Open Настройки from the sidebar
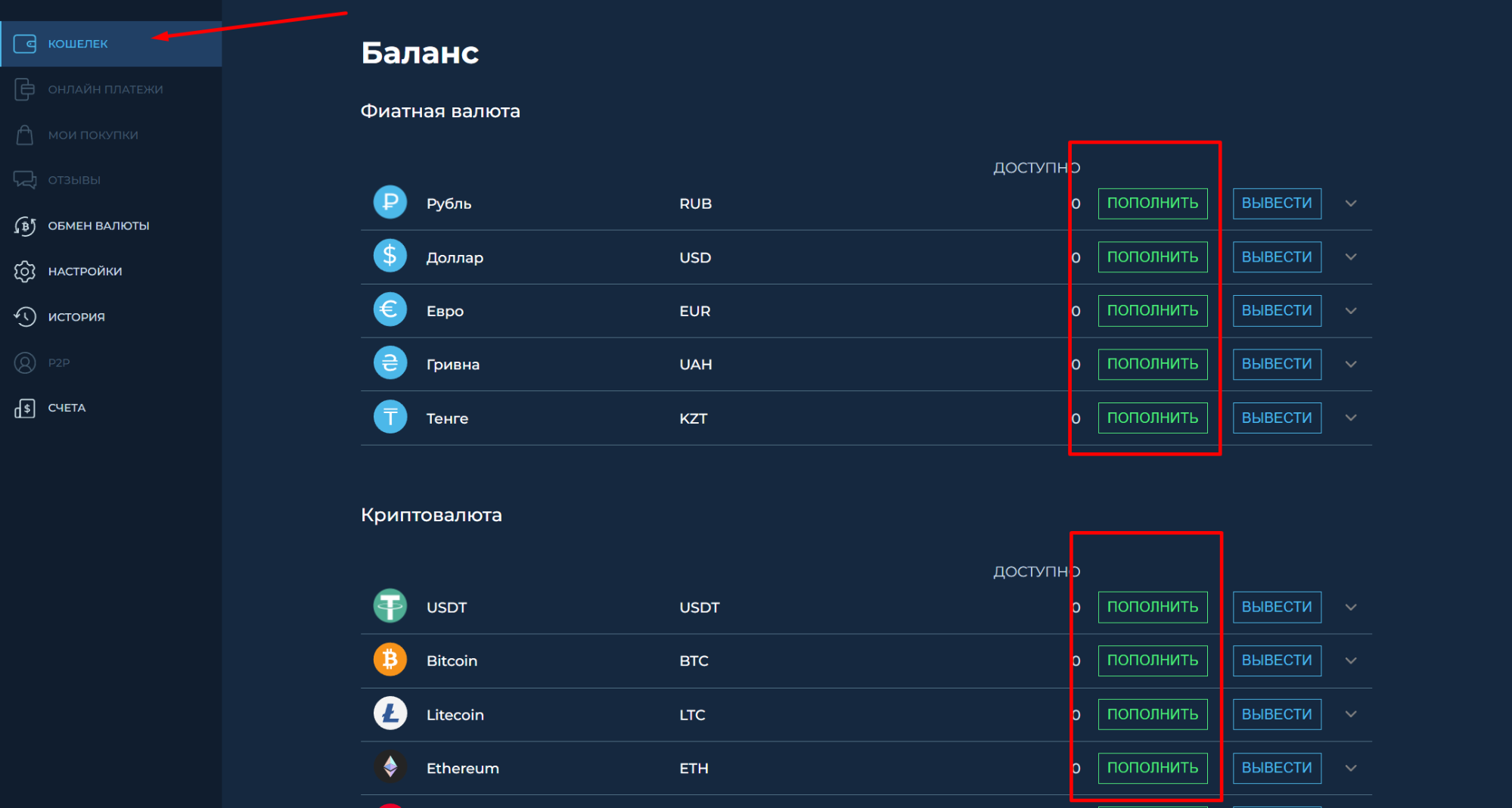The width and height of the screenshot is (1512, 808). (x=85, y=271)
